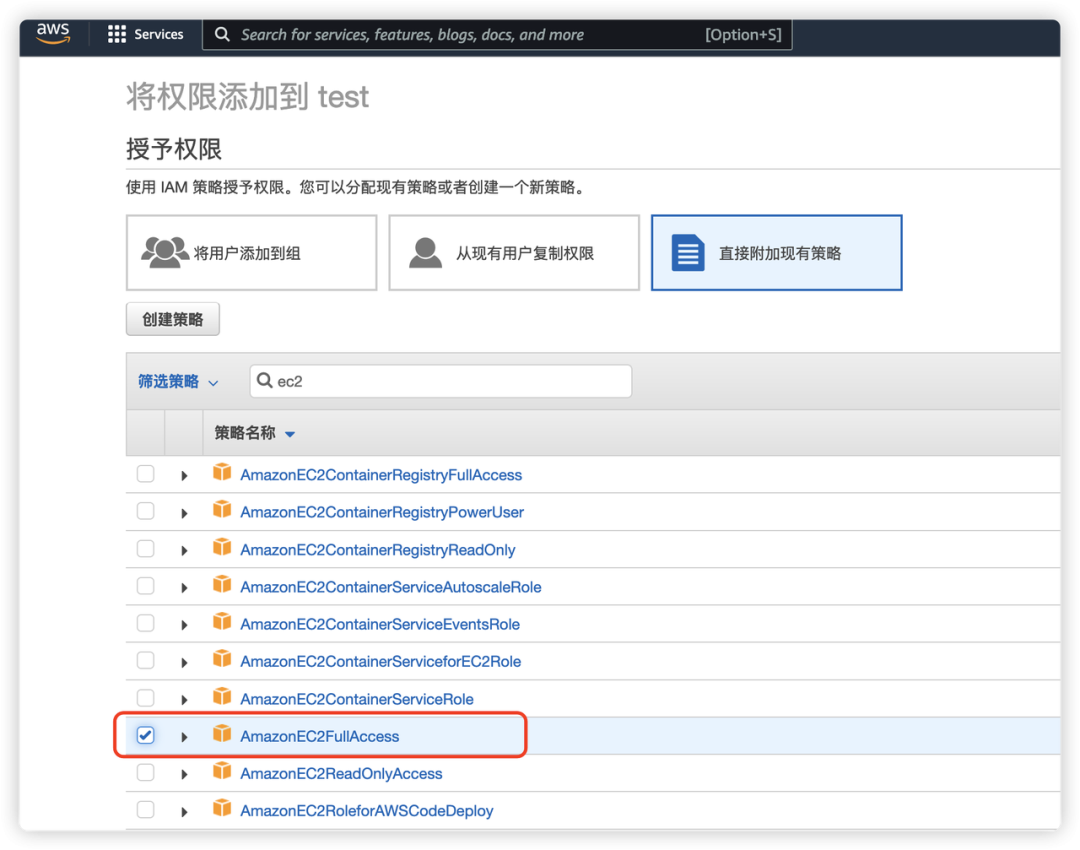Expand AmazonEC2RoleforAWSCodeDeploy policy details

[x=184, y=812]
